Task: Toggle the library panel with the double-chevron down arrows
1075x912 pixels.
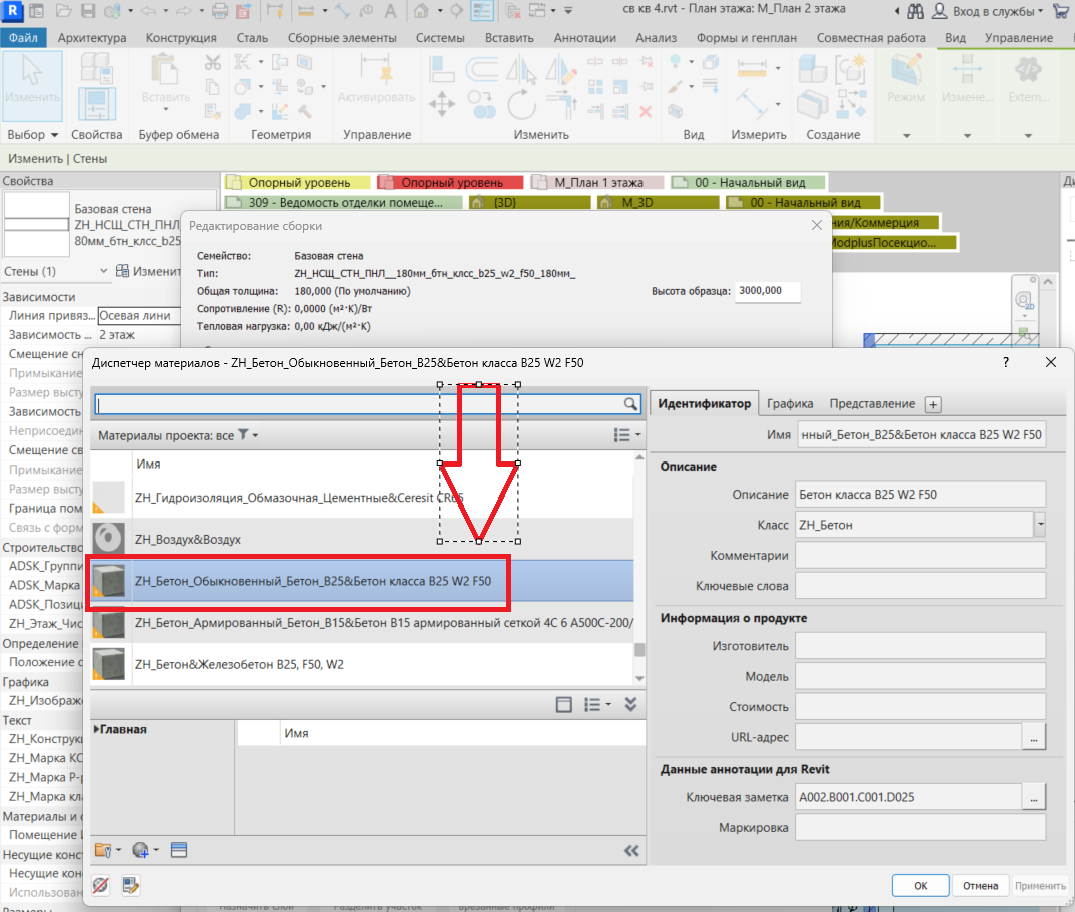Action: coord(631,705)
